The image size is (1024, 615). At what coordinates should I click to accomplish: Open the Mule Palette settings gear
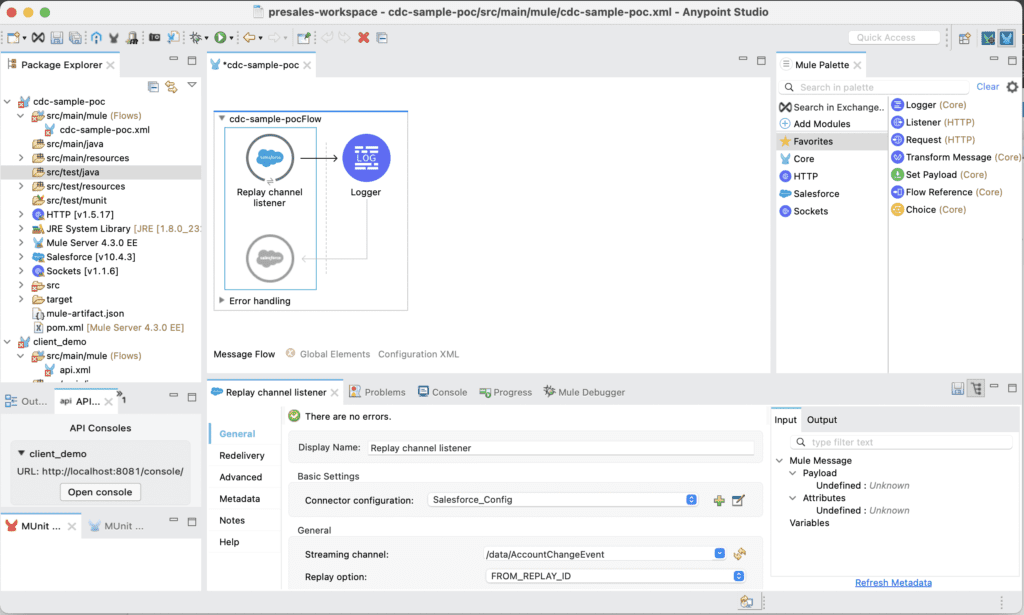point(1013,86)
